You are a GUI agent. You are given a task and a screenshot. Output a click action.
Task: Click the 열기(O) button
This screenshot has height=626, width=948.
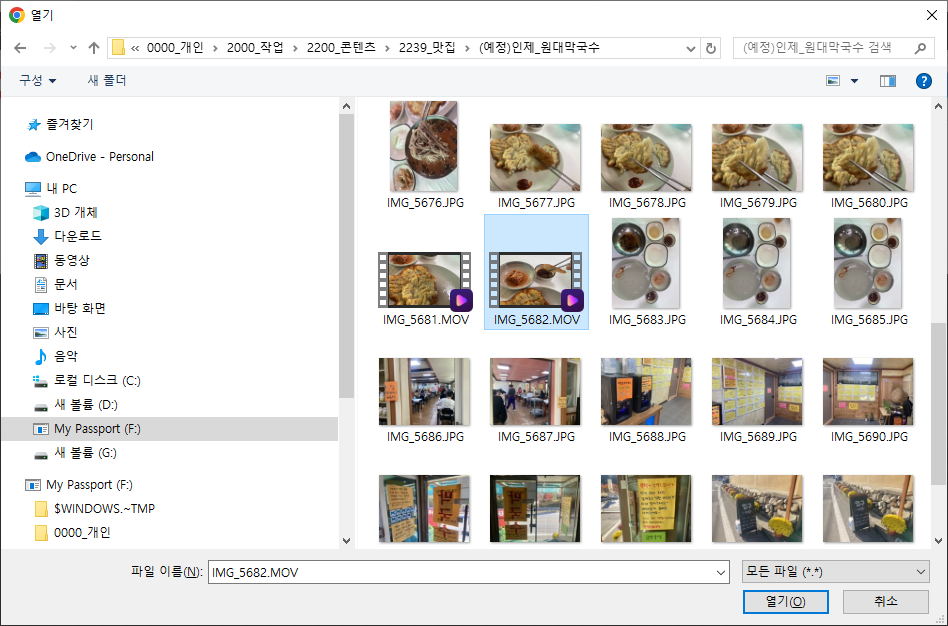(785, 602)
